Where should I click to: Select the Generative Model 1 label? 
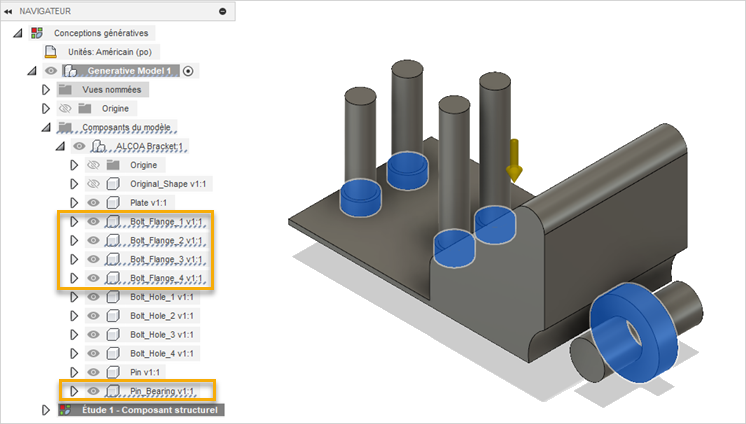[x=129, y=71]
